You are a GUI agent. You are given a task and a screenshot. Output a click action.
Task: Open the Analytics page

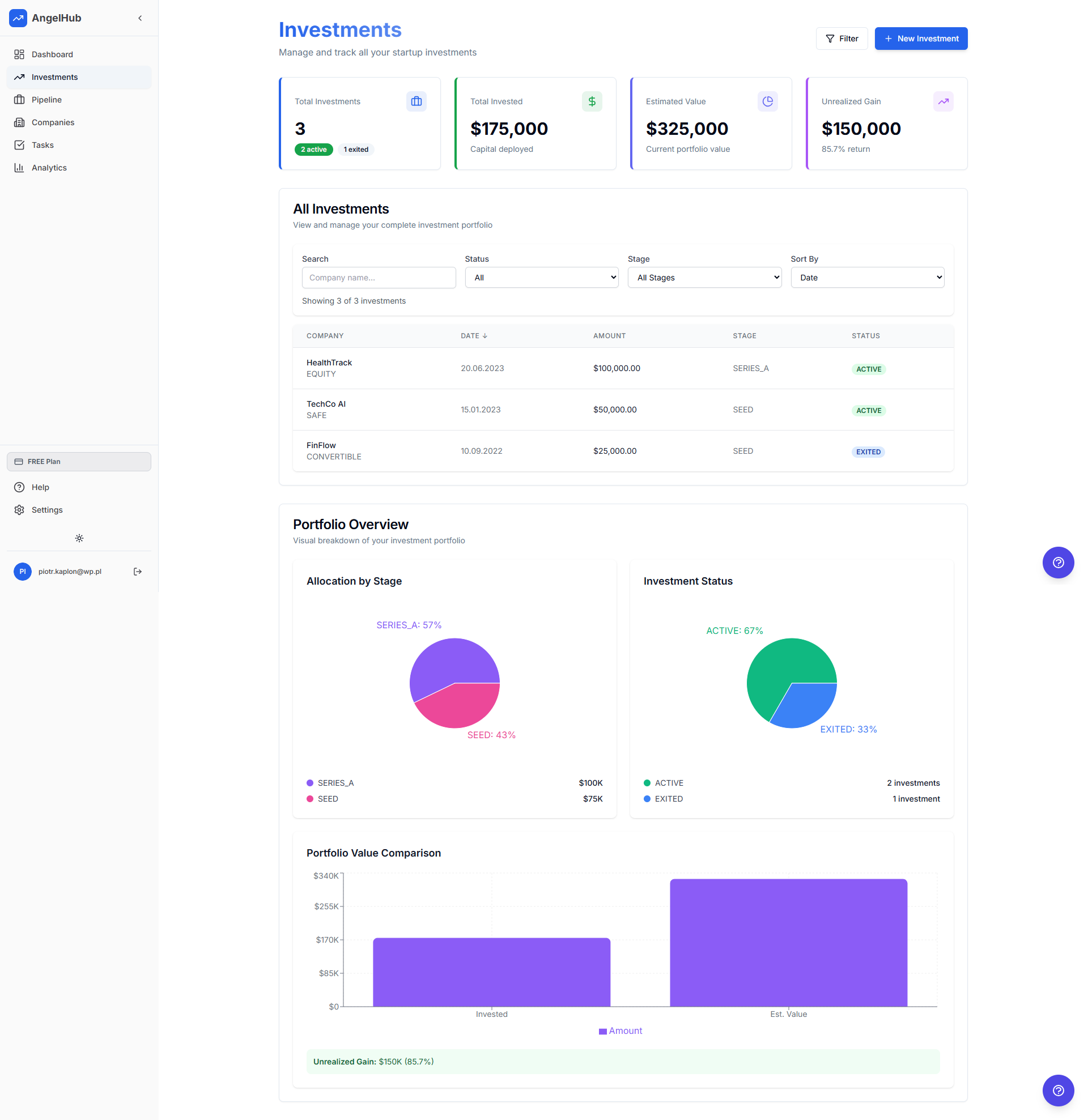49,167
